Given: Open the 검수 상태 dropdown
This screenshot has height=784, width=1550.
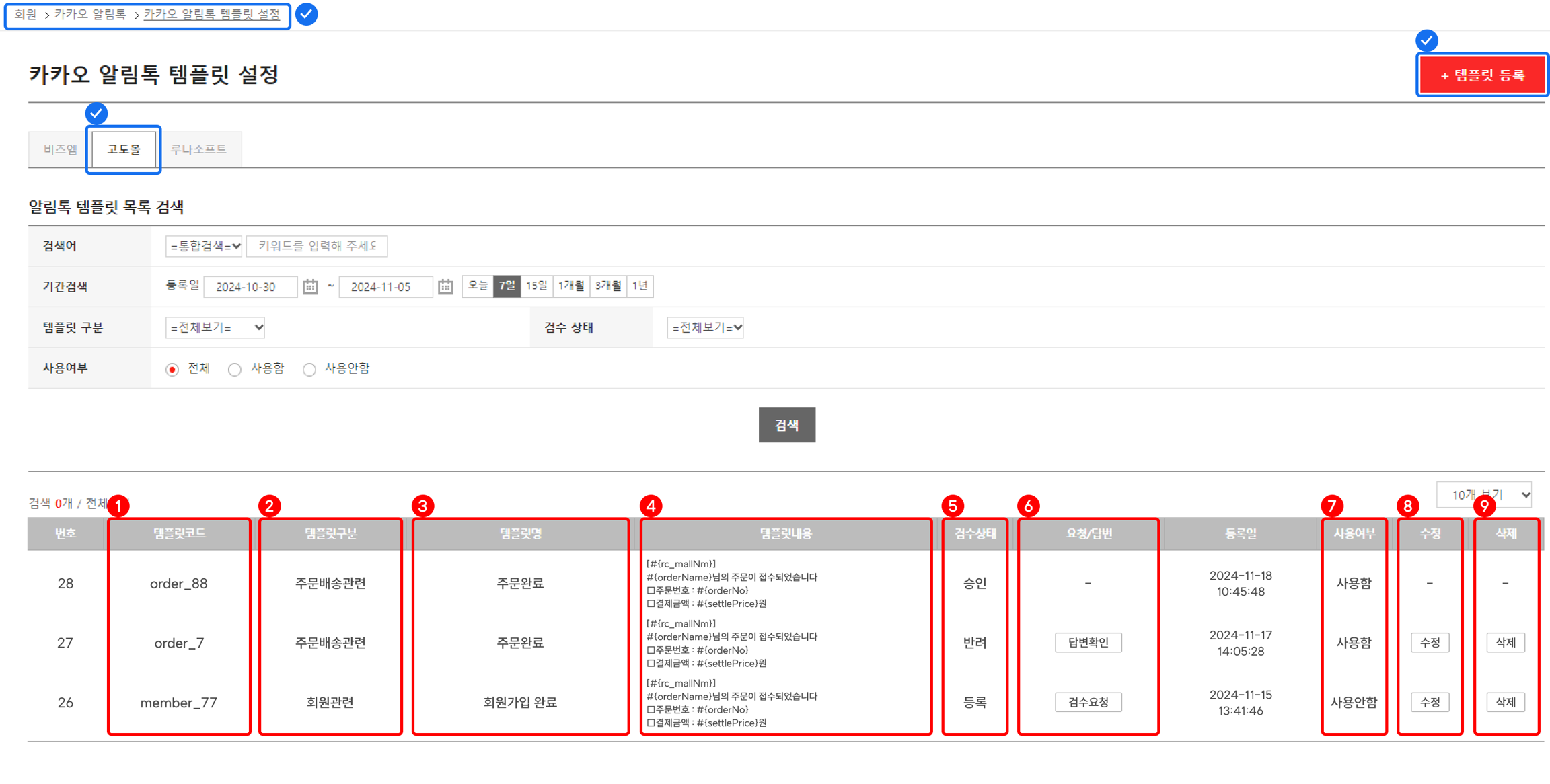Looking at the screenshot, I should (705, 328).
